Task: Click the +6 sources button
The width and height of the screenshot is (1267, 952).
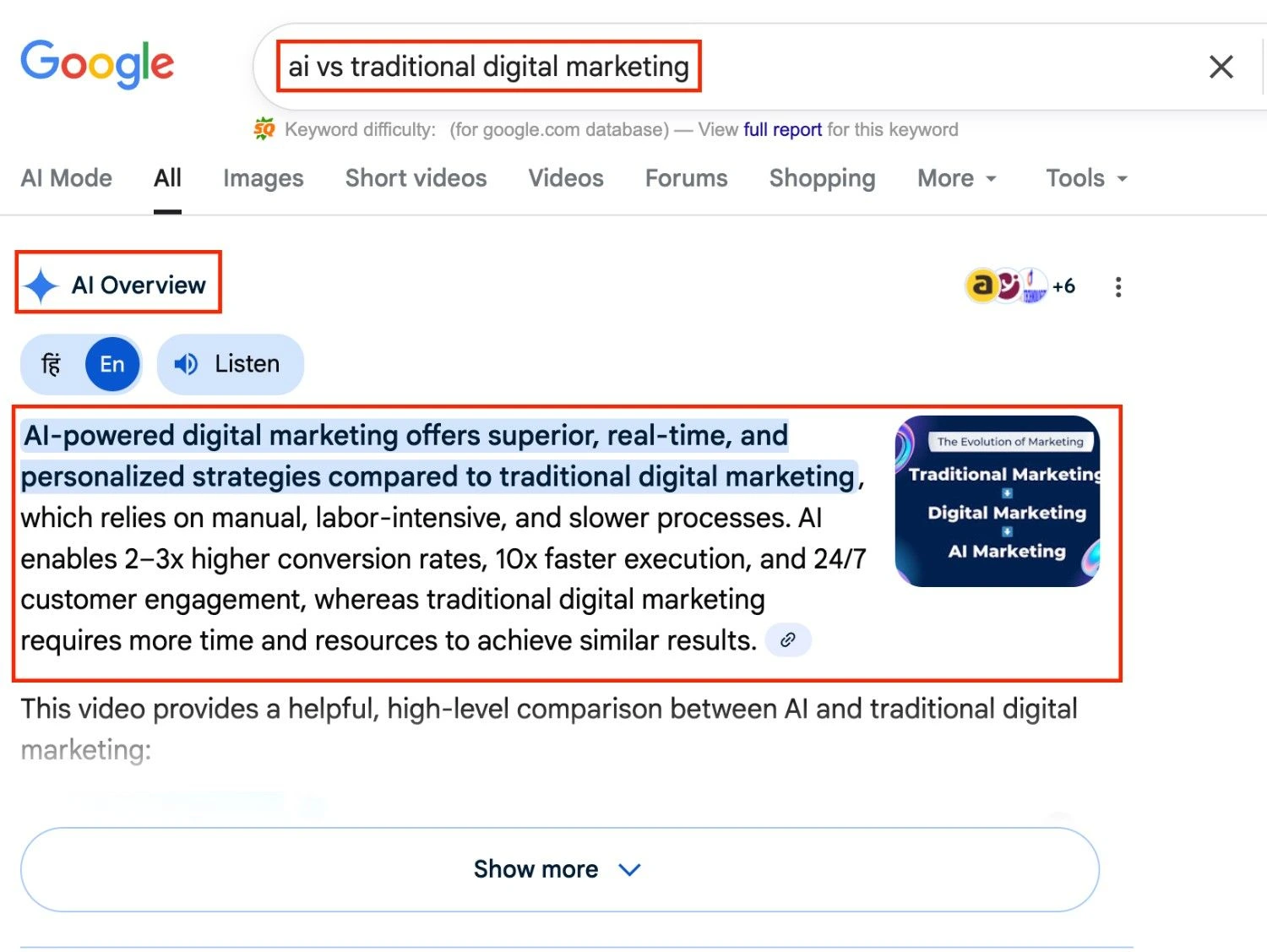Action: pyautogui.click(x=1063, y=286)
